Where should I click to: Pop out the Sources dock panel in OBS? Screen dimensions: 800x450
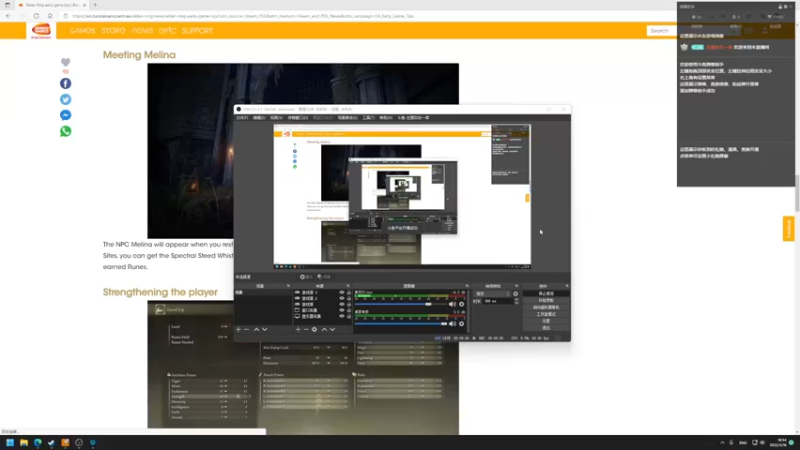coord(348,286)
